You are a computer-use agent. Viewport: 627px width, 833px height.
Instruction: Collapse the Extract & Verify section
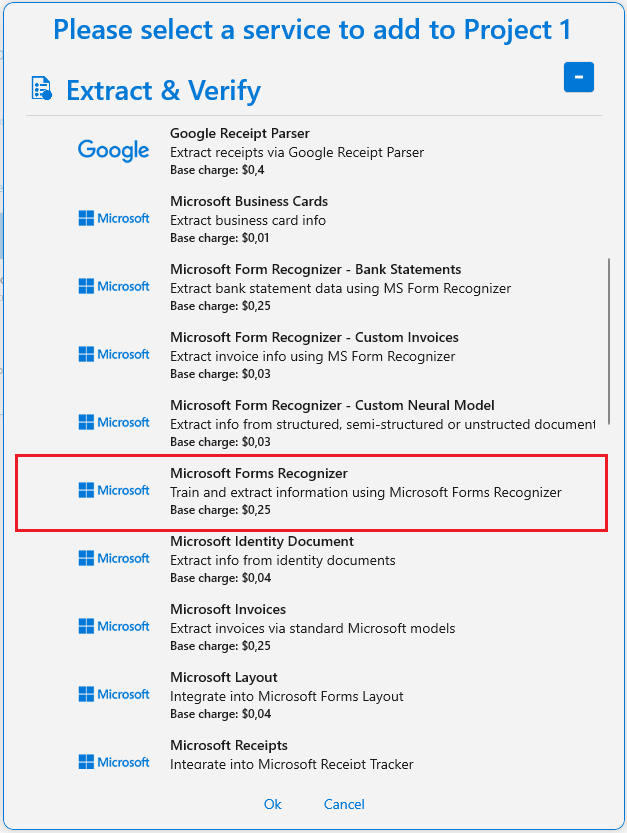tap(579, 77)
